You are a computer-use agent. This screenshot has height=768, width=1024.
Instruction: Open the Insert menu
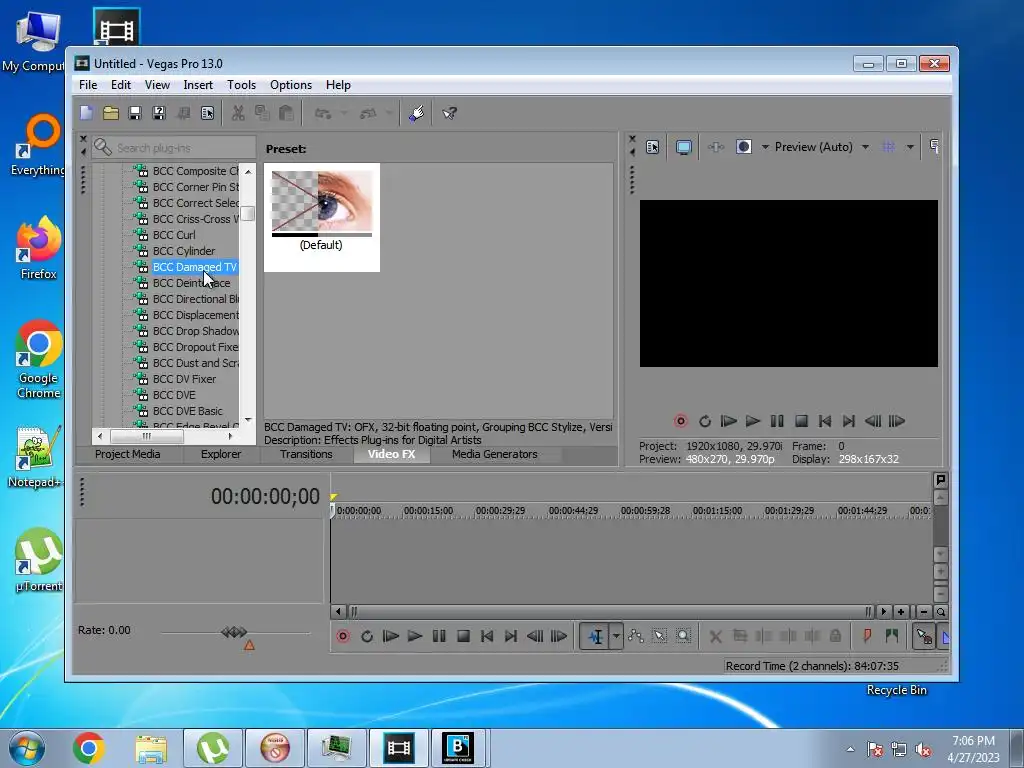[198, 85]
